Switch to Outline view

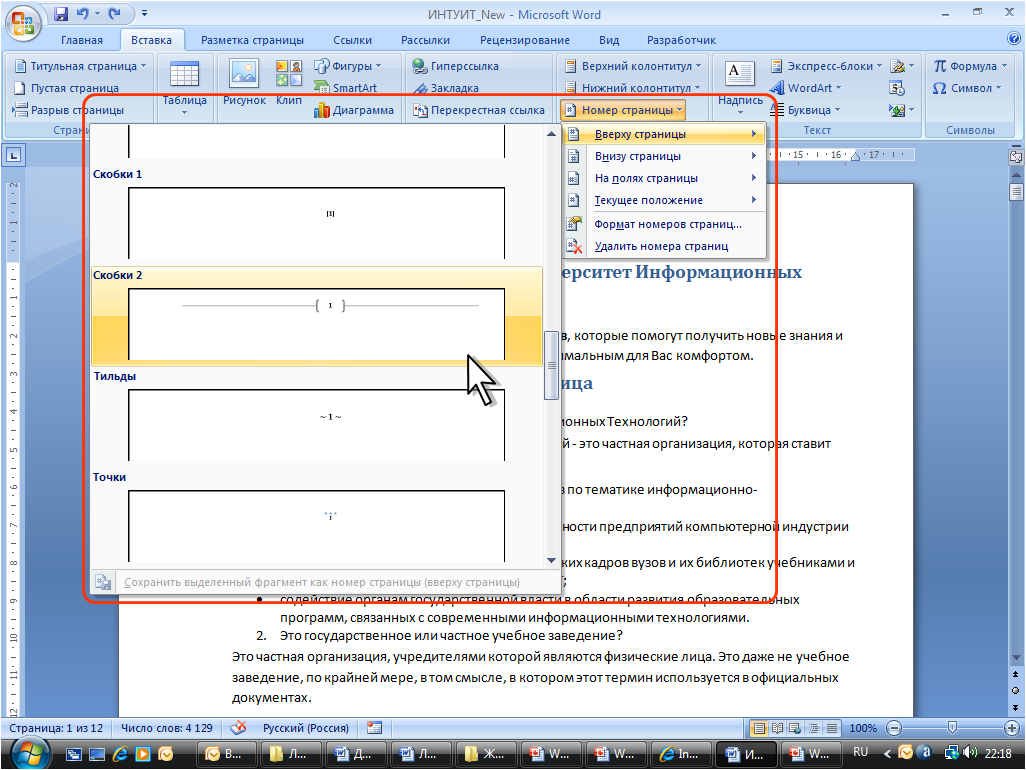pos(813,727)
